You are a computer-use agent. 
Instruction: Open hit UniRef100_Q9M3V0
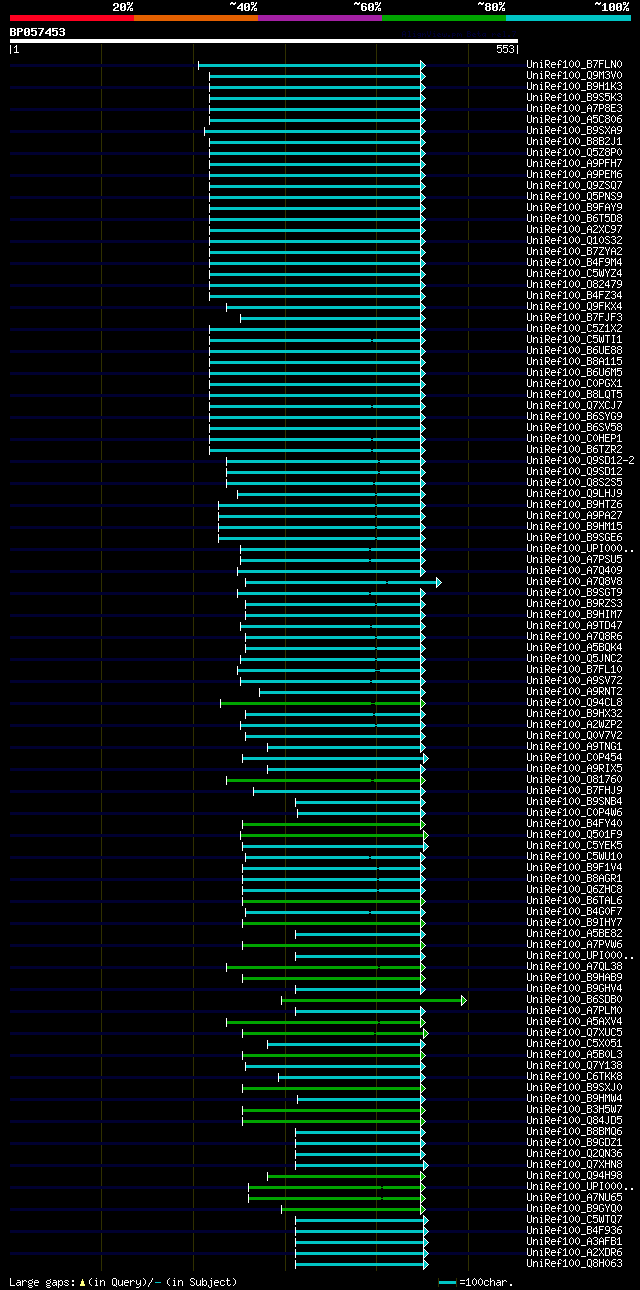coord(574,76)
